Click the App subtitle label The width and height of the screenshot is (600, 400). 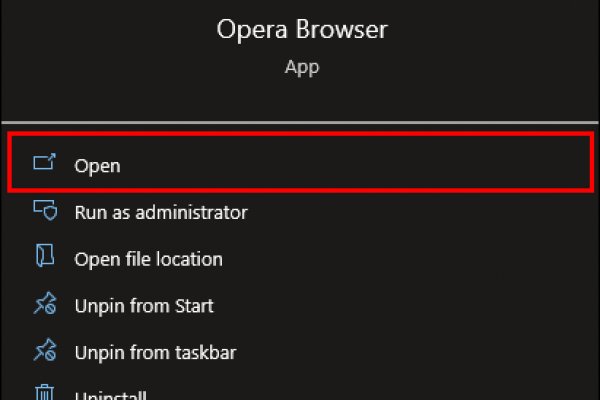[x=301, y=69]
